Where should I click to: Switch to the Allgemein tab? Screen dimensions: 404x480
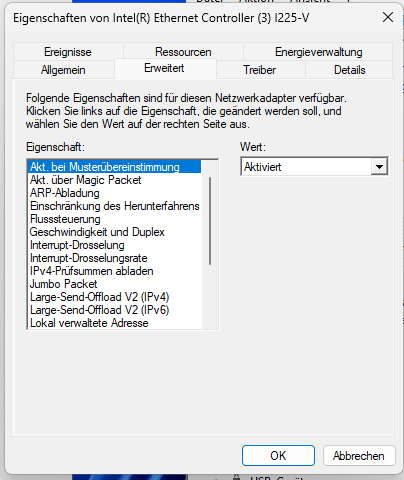click(63, 70)
